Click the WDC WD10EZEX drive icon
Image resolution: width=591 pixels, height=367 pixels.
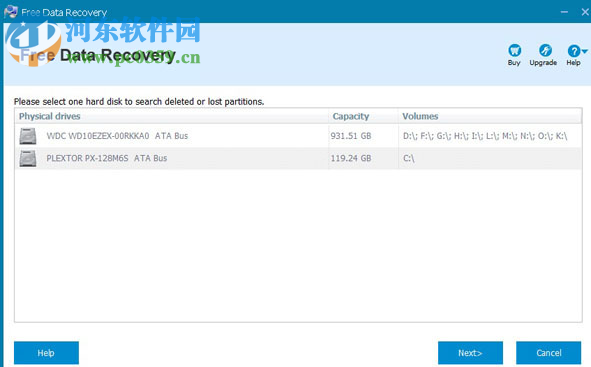[x=28, y=136]
